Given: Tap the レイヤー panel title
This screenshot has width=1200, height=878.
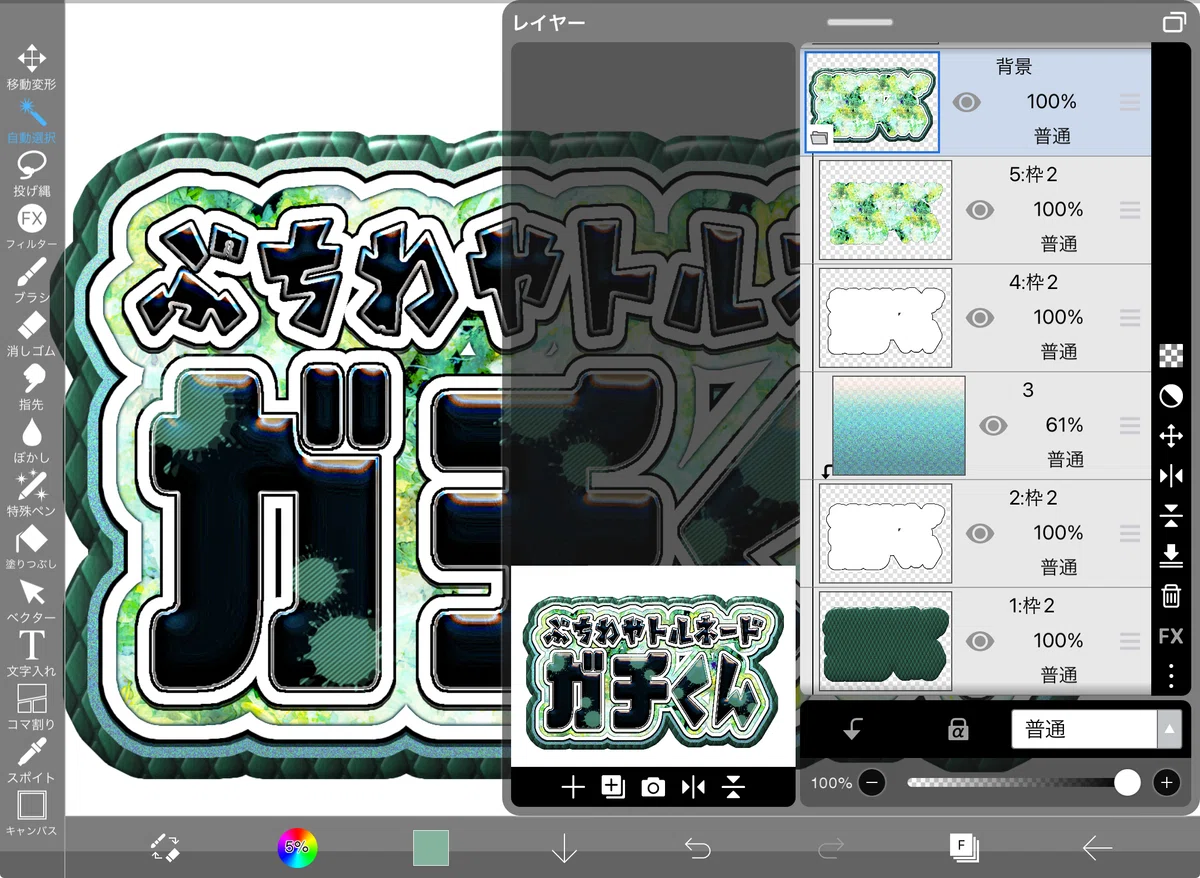Looking at the screenshot, I should [549, 22].
